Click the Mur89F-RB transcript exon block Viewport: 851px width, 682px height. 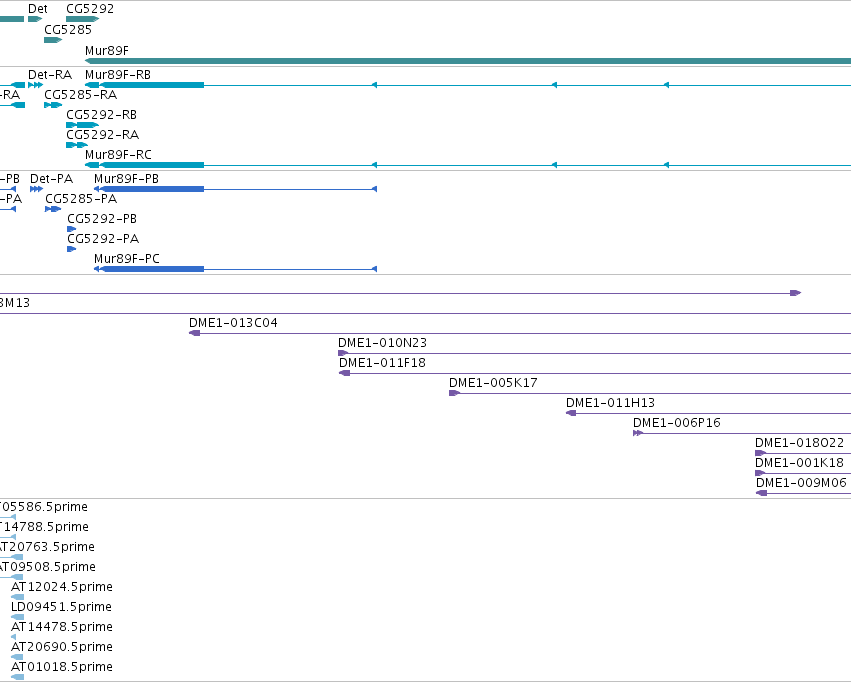[152, 85]
